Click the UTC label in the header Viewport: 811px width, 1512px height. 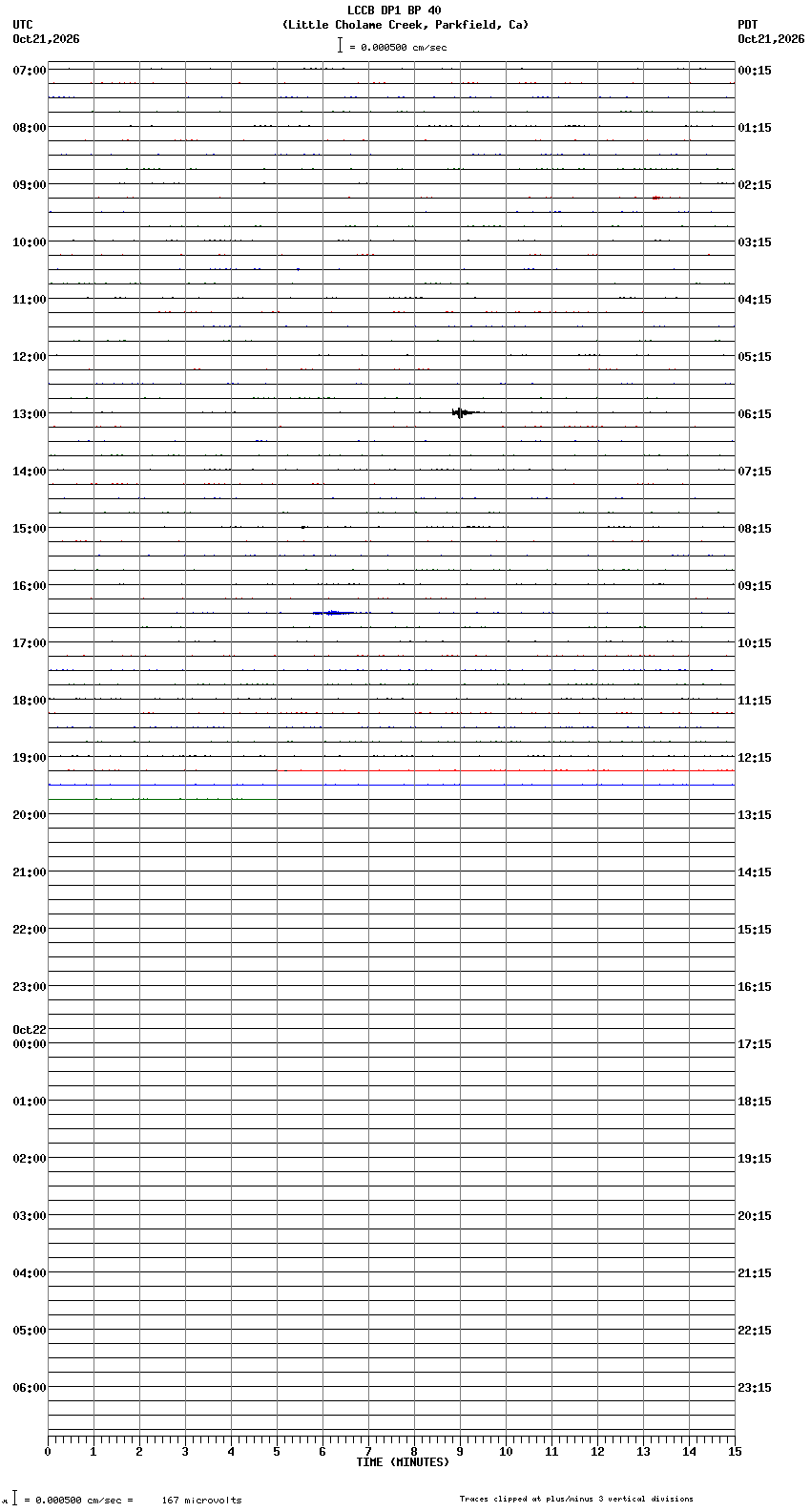(x=23, y=25)
